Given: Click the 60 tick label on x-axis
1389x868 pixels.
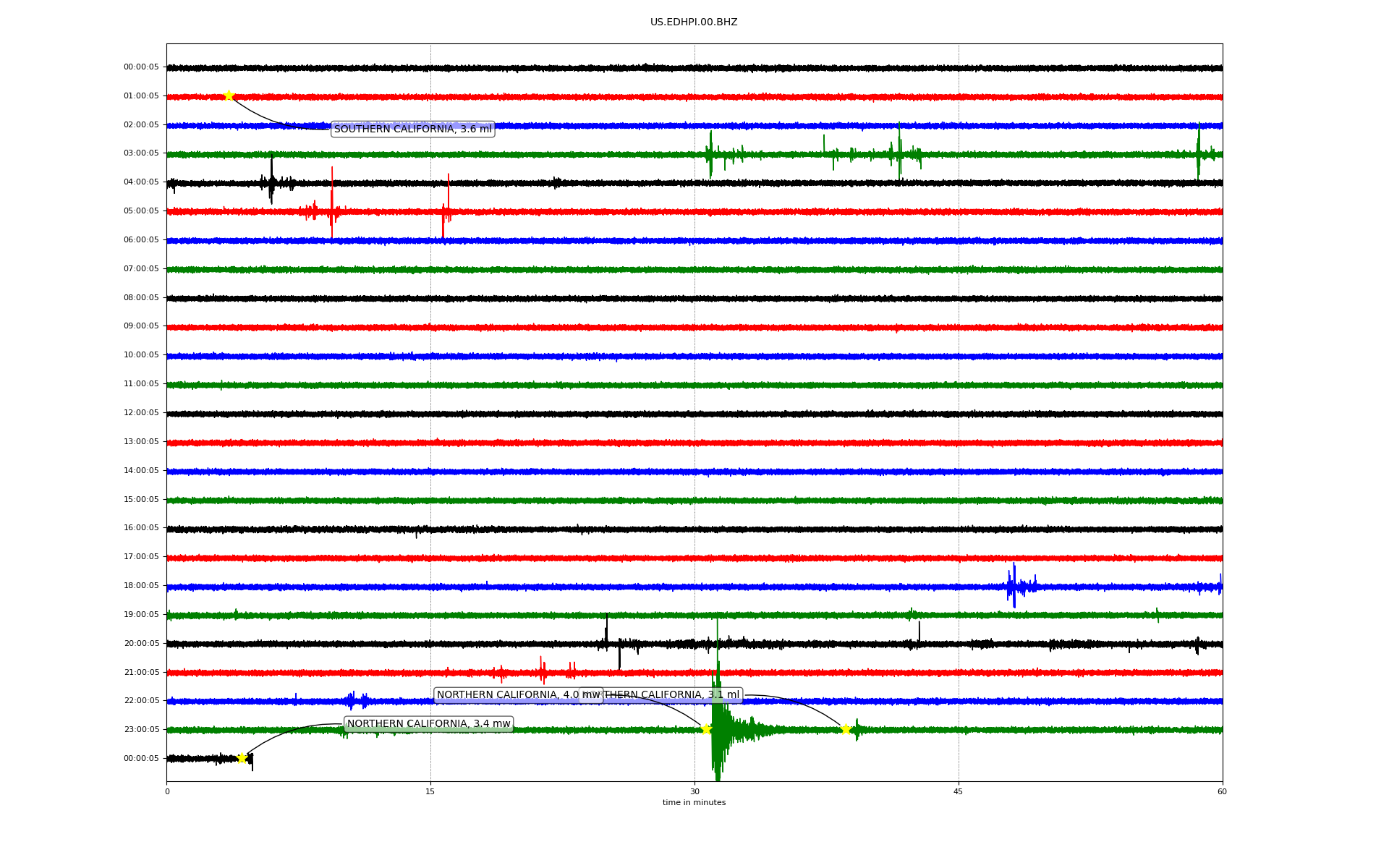Looking at the screenshot, I should [1222, 791].
